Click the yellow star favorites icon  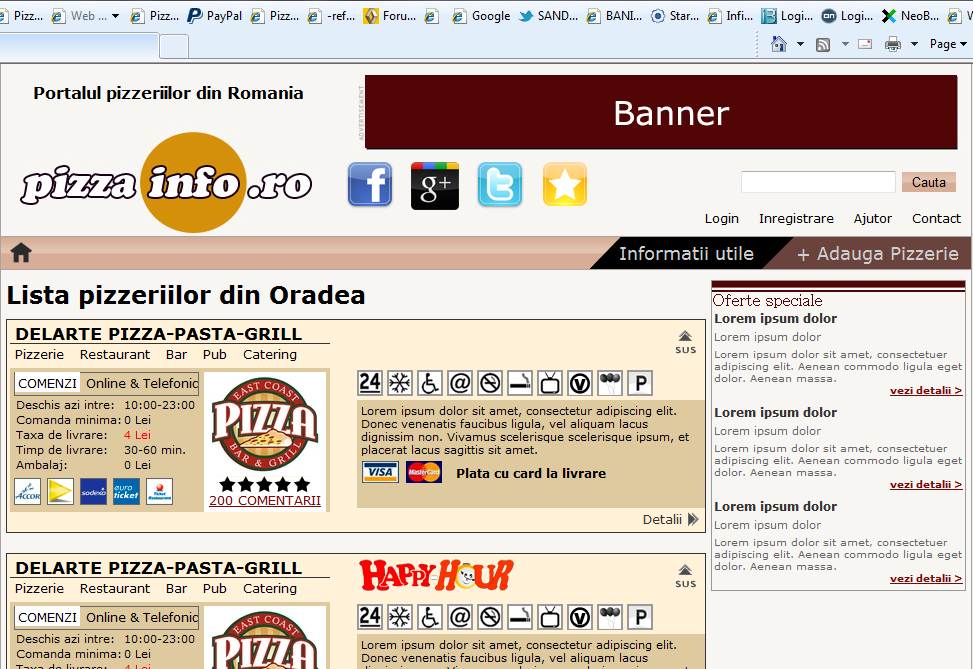[x=565, y=184]
